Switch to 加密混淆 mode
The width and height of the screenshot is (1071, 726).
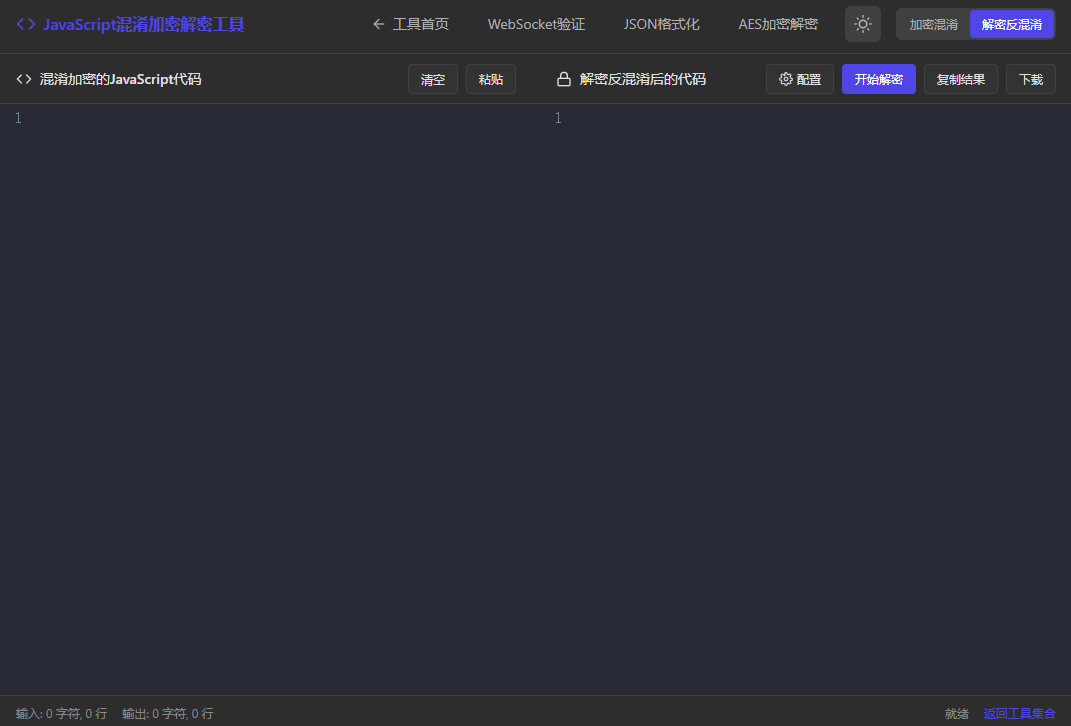(933, 24)
